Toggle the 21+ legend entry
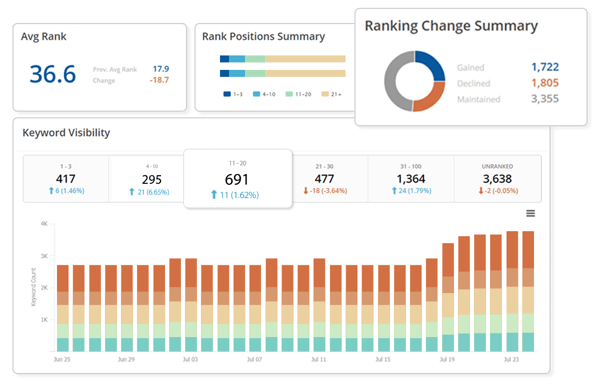The height and width of the screenshot is (387, 600). pyautogui.click(x=331, y=94)
